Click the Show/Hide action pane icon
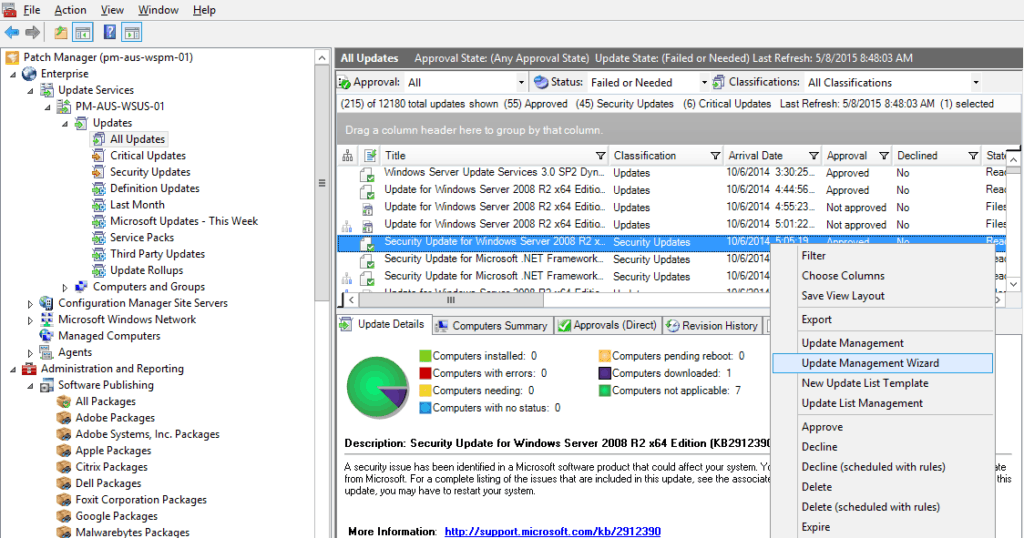Viewport: 1024px width, 538px height. tap(132, 32)
